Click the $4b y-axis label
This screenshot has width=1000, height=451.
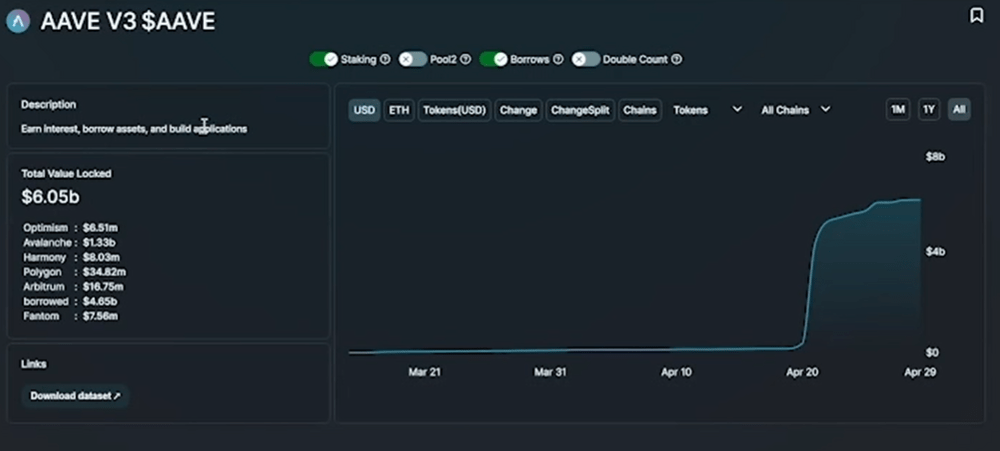tap(935, 251)
